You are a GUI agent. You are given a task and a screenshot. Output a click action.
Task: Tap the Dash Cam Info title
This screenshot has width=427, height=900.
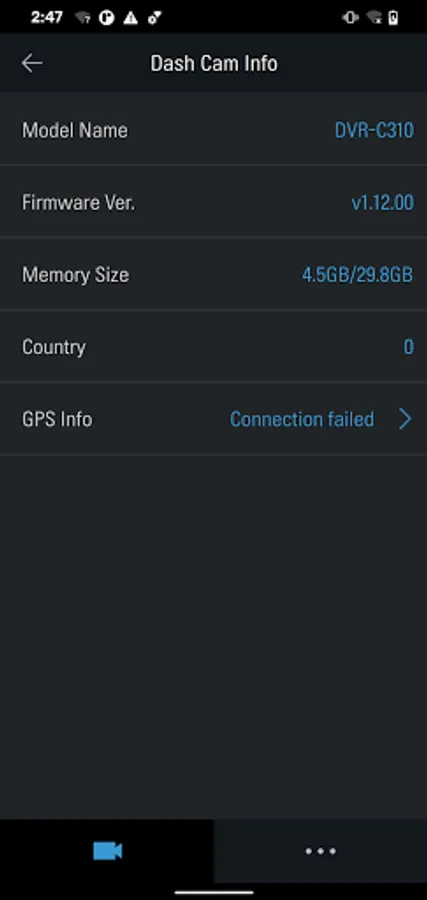(x=214, y=63)
